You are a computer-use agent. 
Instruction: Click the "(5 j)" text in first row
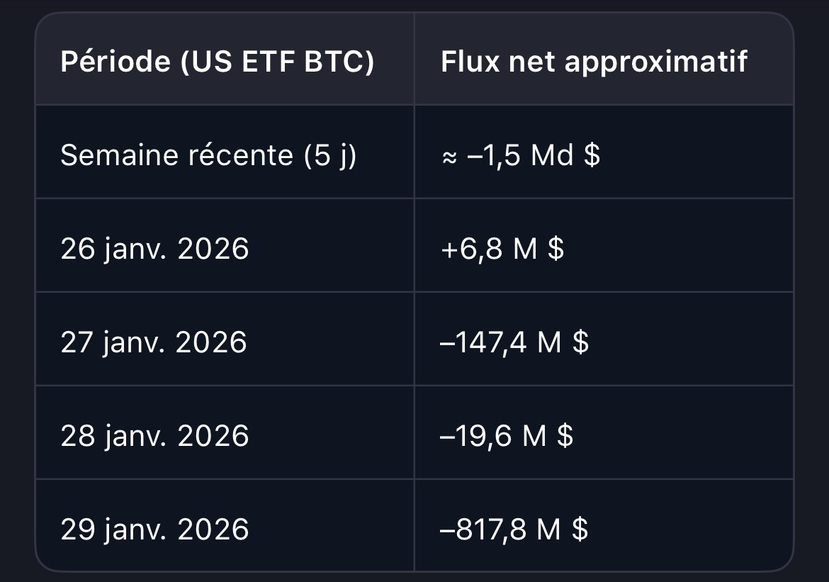tap(330, 156)
